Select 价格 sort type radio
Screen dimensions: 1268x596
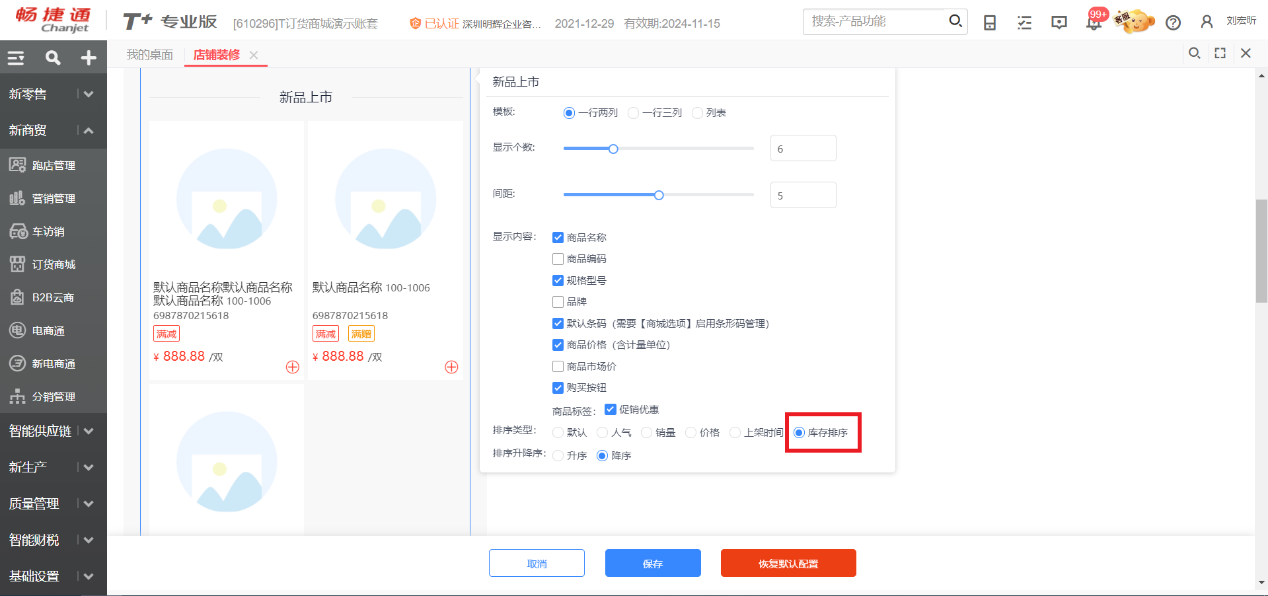[x=690, y=433]
